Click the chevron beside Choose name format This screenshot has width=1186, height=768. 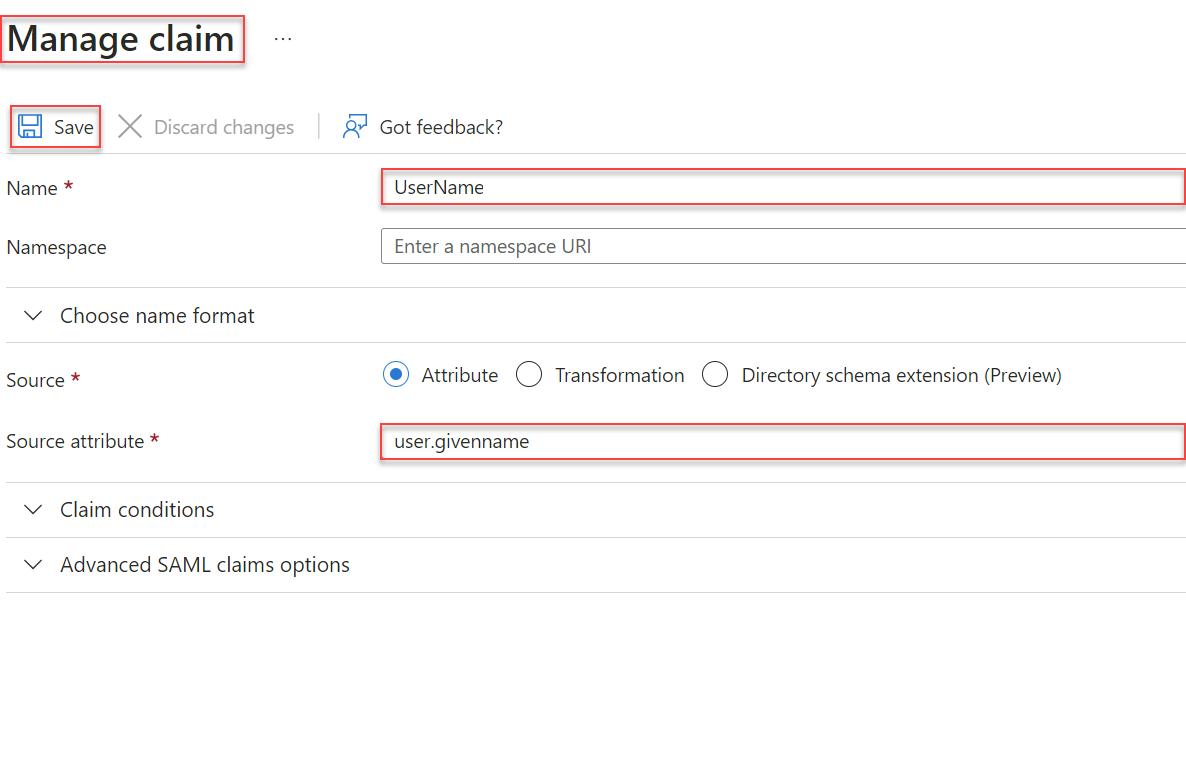(x=33, y=316)
